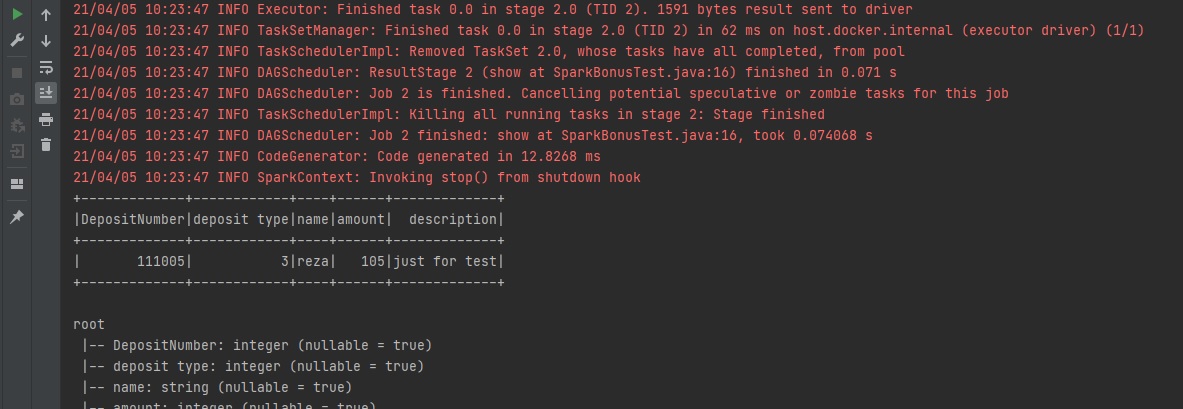Open run configuration via the wrench icon

click(17, 41)
